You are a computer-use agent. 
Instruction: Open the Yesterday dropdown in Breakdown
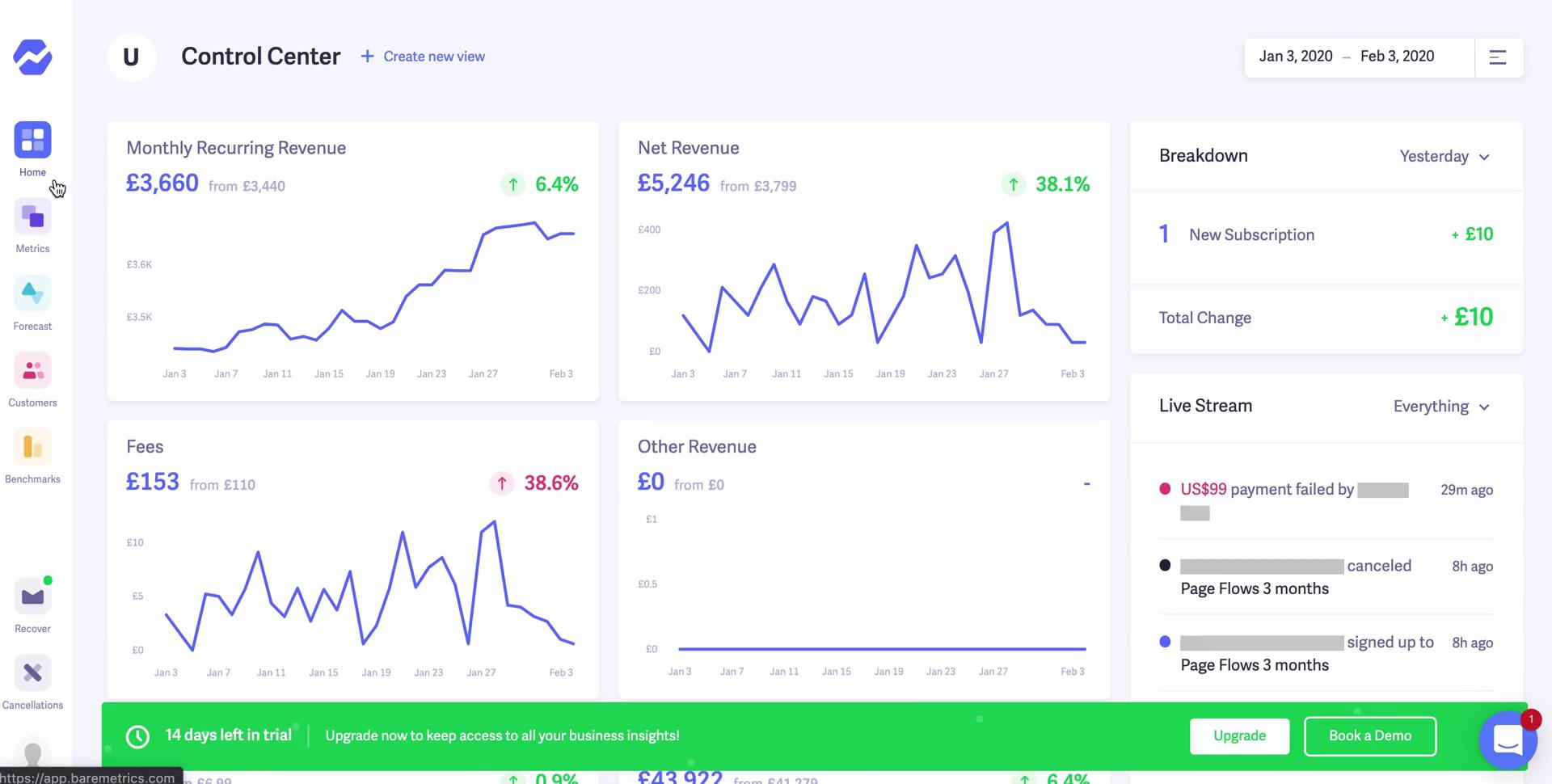click(x=1444, y=156)
